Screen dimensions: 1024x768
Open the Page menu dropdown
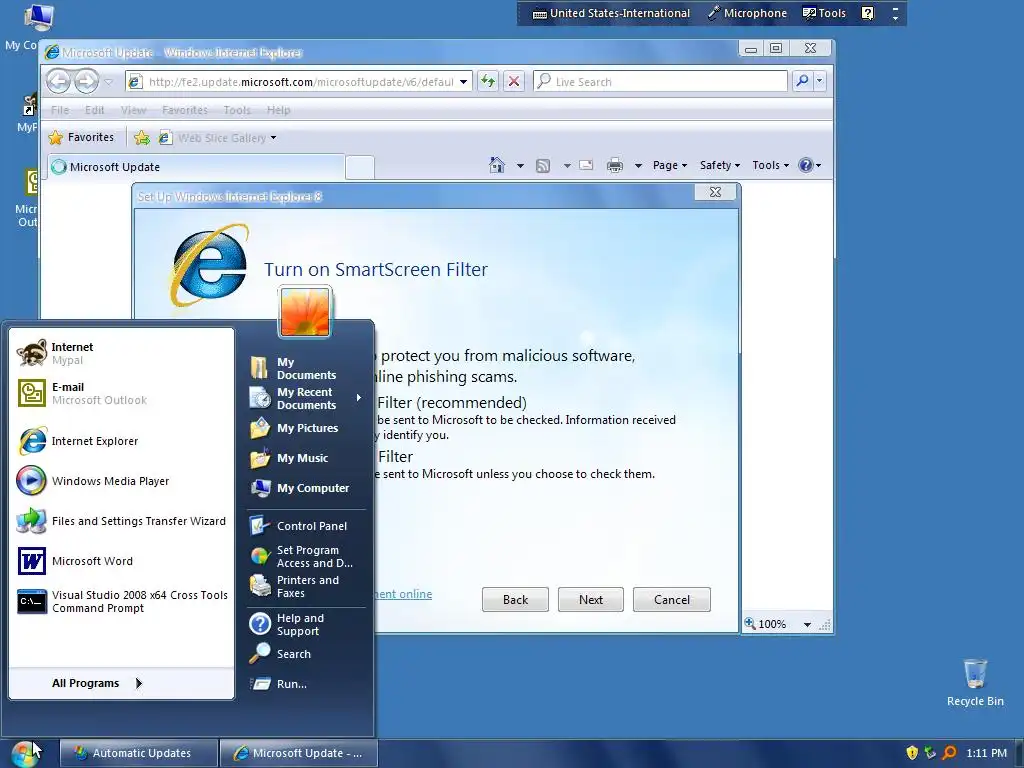pyautogui.click(x=670, y=165)
